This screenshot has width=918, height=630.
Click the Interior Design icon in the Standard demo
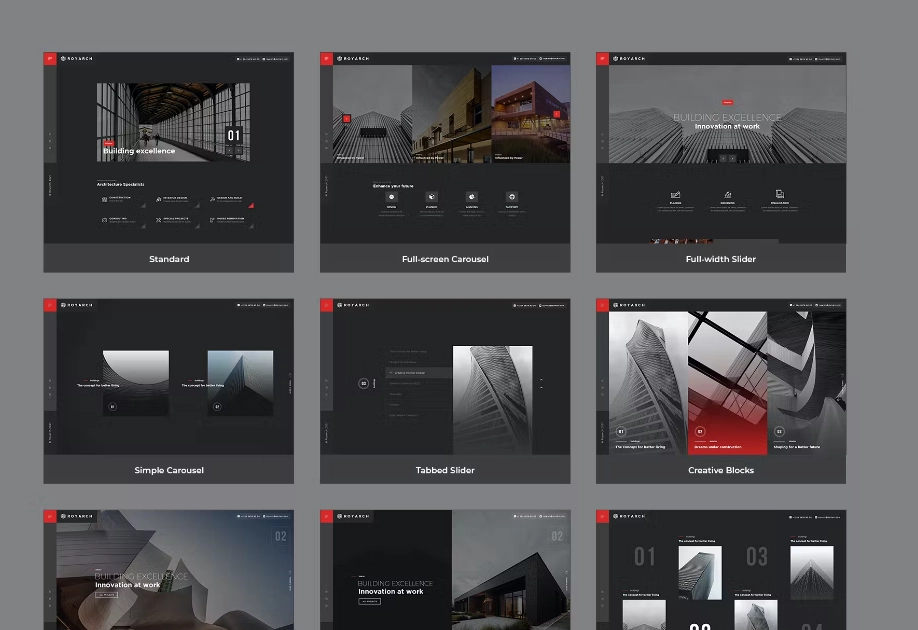click(x=158, y=197)
